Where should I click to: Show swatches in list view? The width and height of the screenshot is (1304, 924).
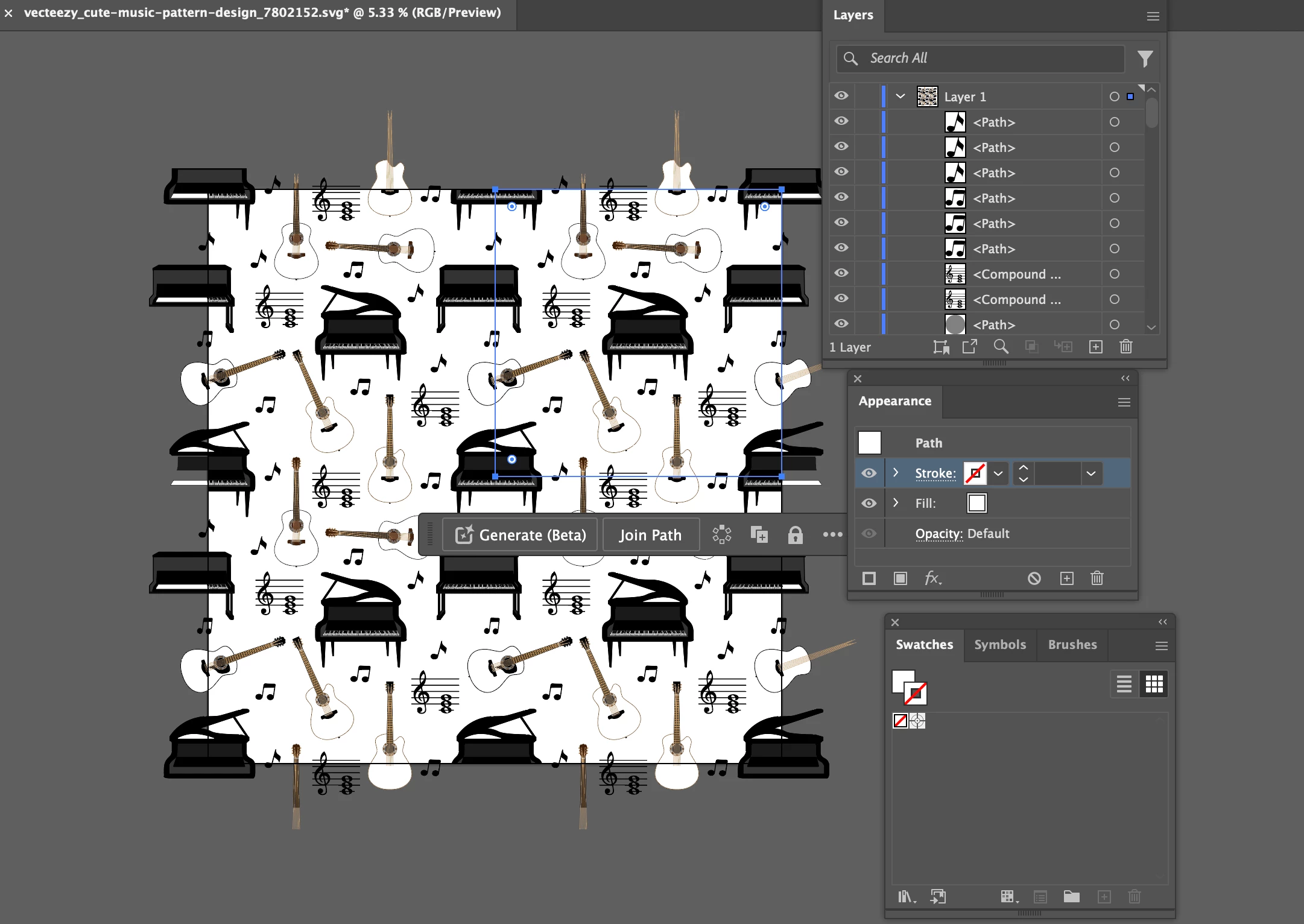pyautogui.click(x=1124, y=684)
